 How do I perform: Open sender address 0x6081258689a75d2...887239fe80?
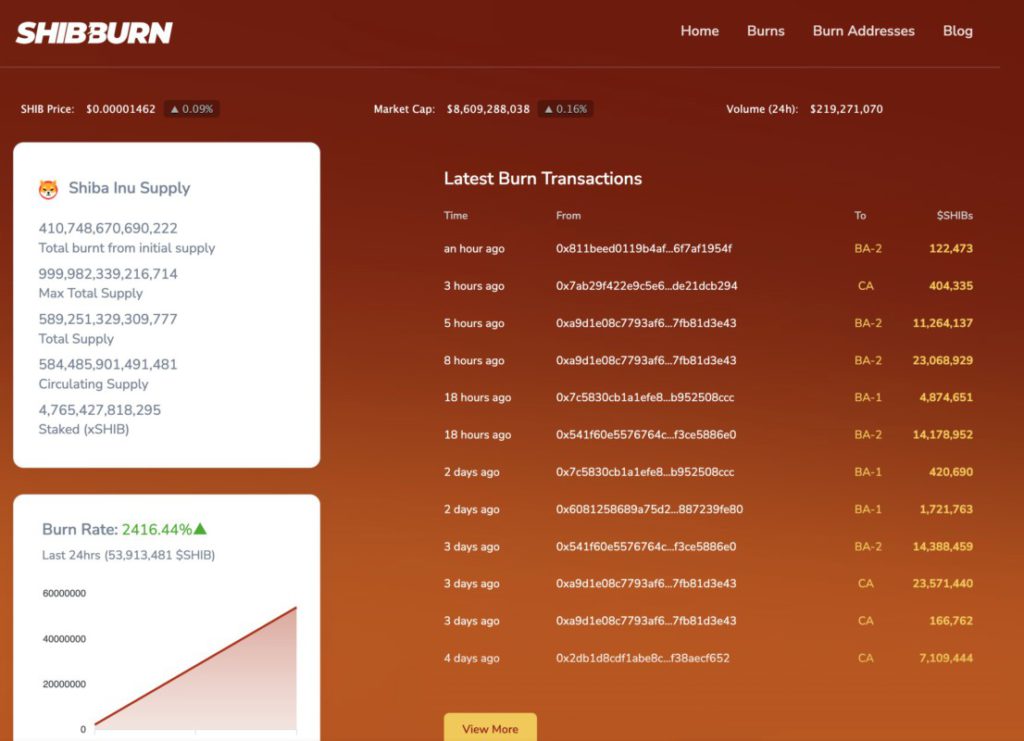coord(649,510)
